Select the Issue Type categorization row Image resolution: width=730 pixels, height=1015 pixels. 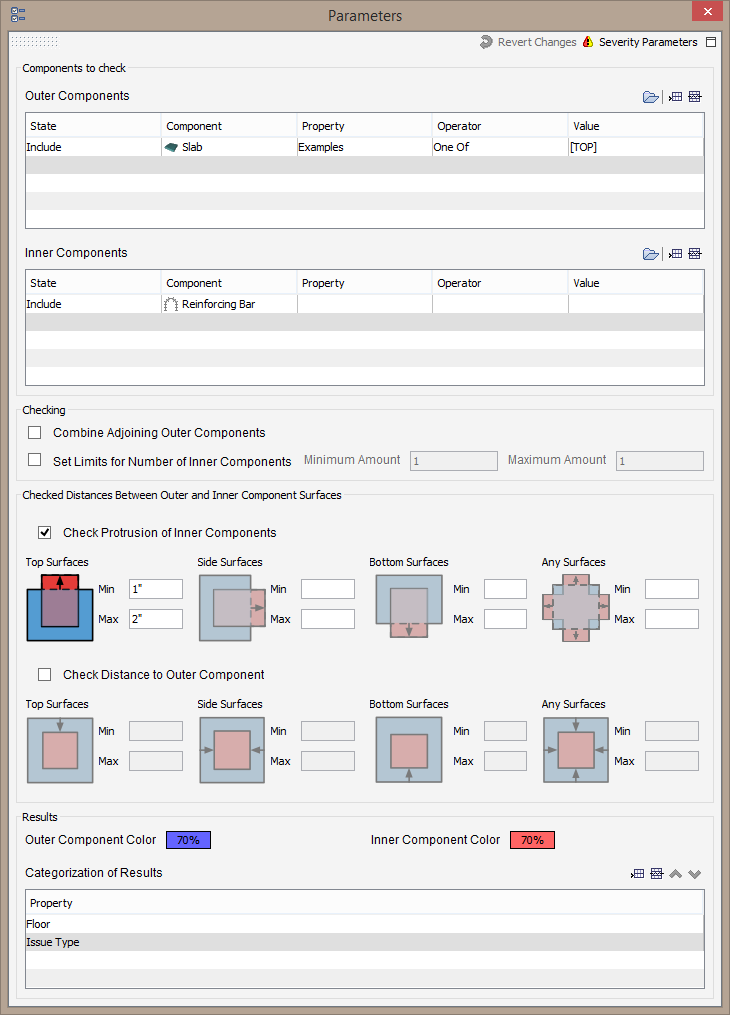click(364, 942)
